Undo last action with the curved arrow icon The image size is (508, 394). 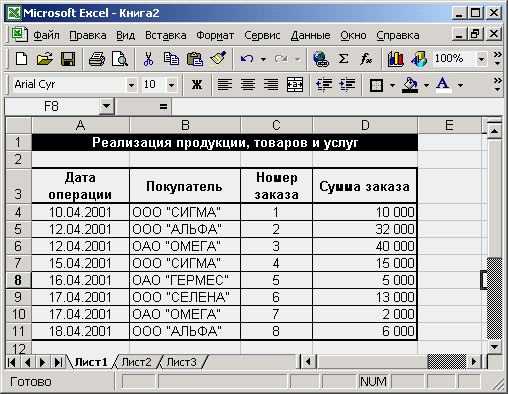[247, 59]
